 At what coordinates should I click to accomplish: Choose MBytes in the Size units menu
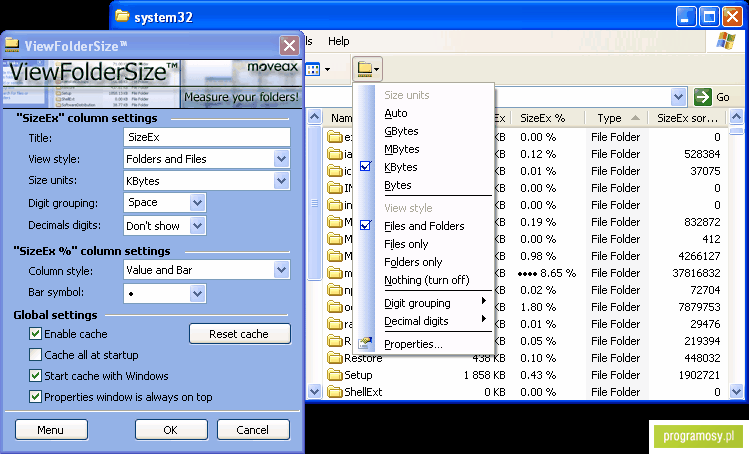[402, 149]
